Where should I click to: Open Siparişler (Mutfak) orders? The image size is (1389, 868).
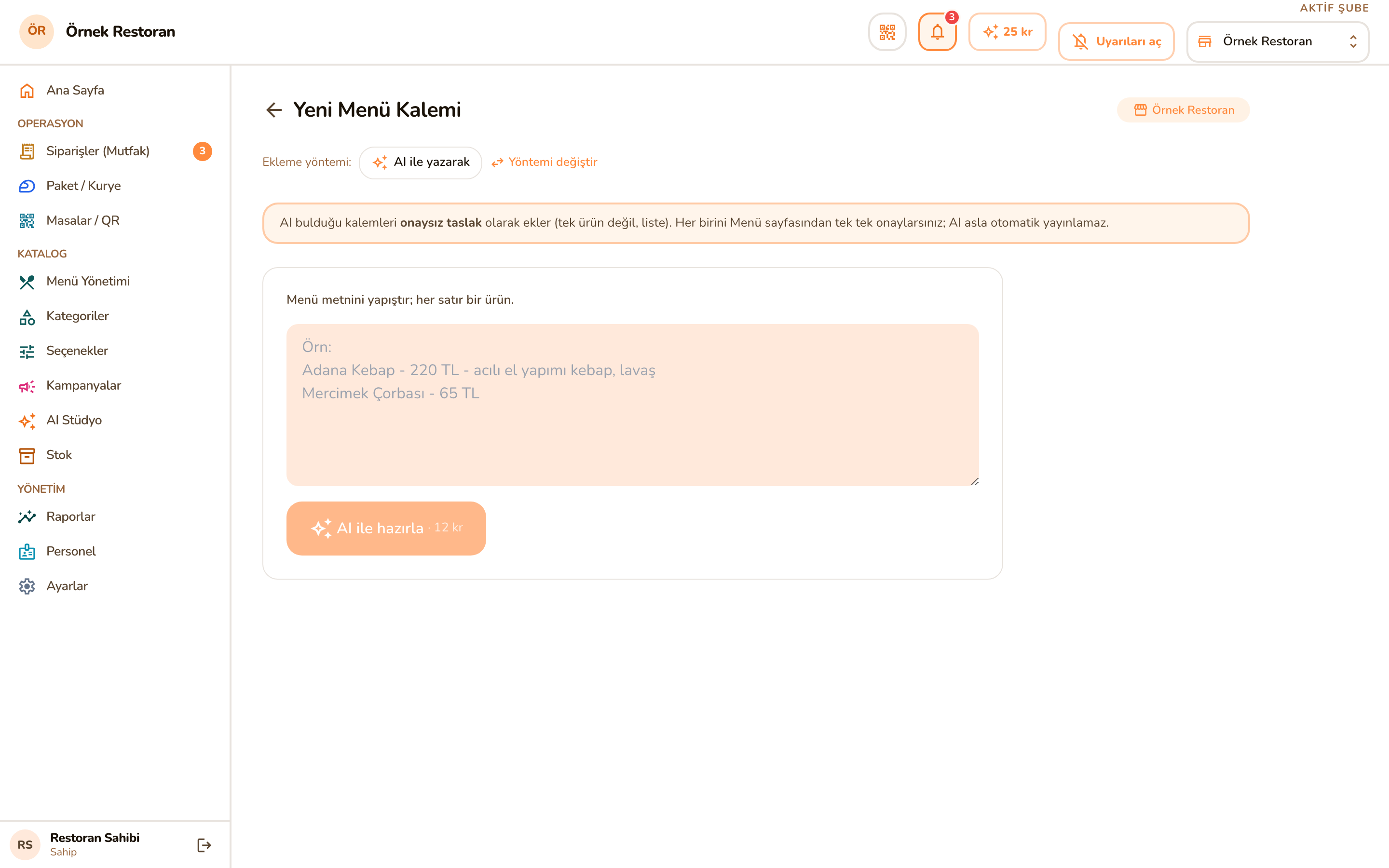click(x=115, y=151)
